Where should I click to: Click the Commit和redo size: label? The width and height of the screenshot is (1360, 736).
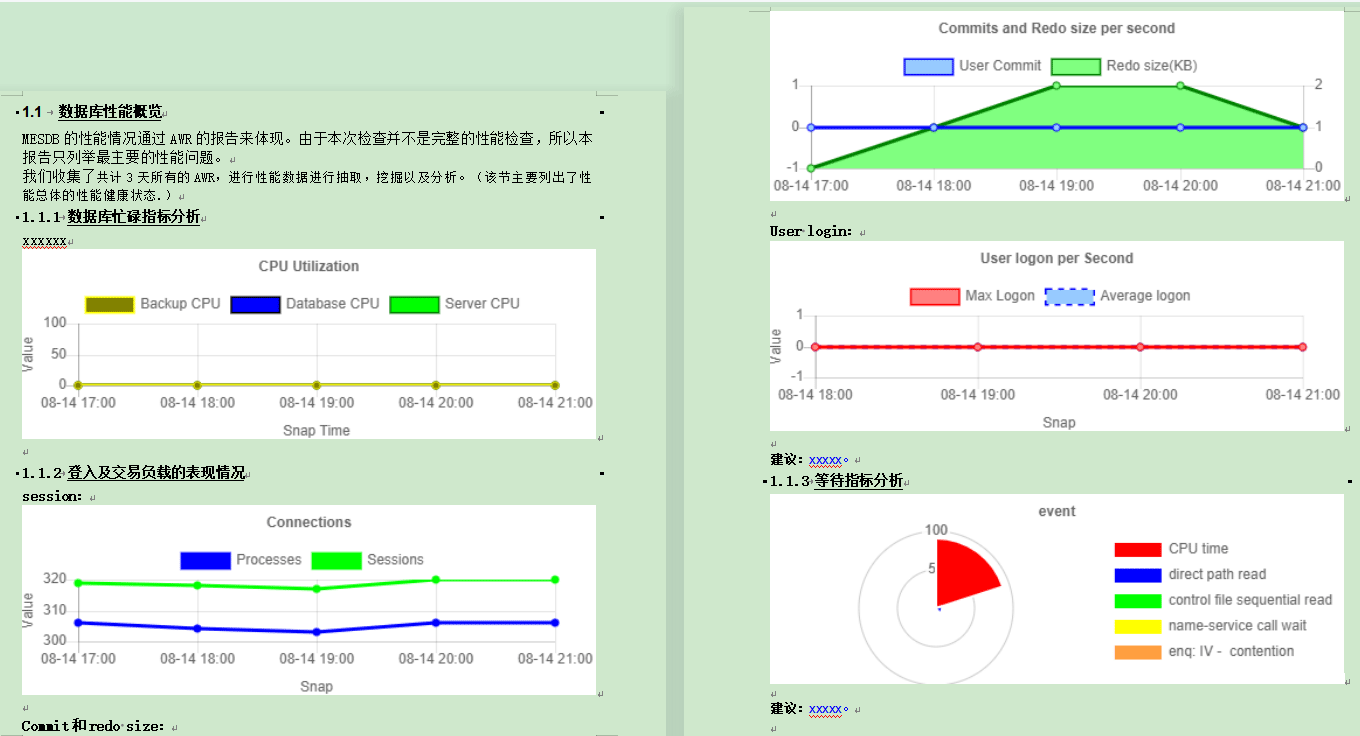tap(94, 726)
